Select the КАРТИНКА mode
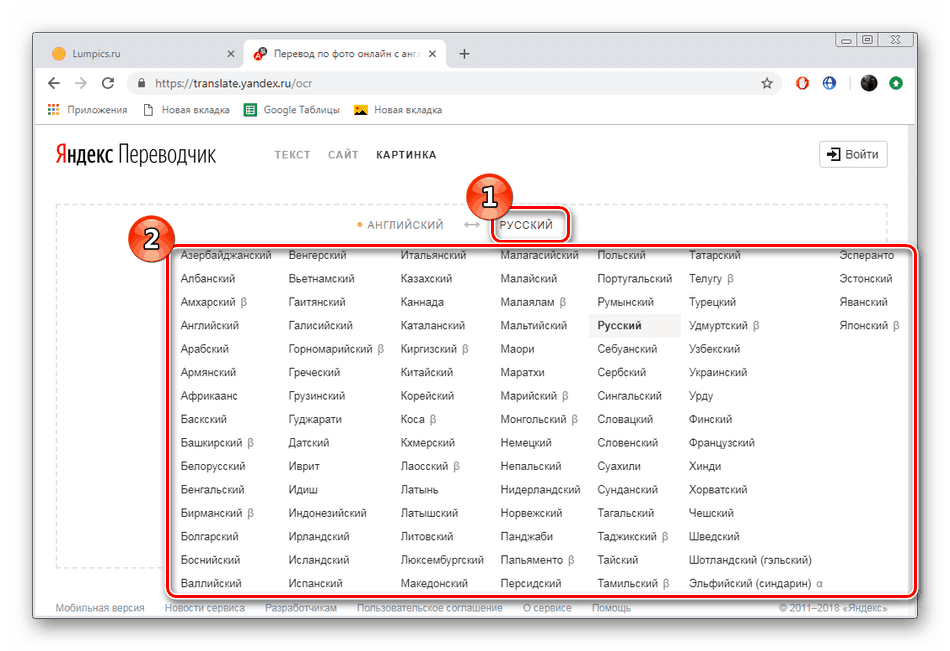 pos(407,155)
